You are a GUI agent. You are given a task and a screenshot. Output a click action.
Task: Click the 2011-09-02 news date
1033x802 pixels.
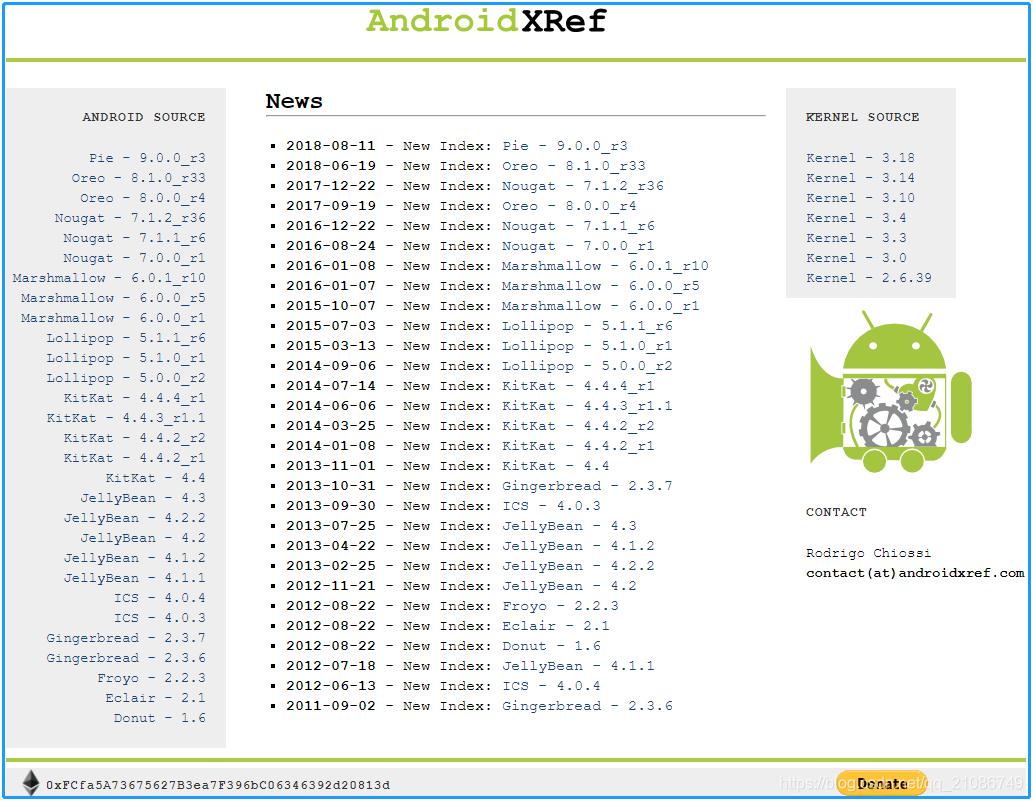point(331,706)
